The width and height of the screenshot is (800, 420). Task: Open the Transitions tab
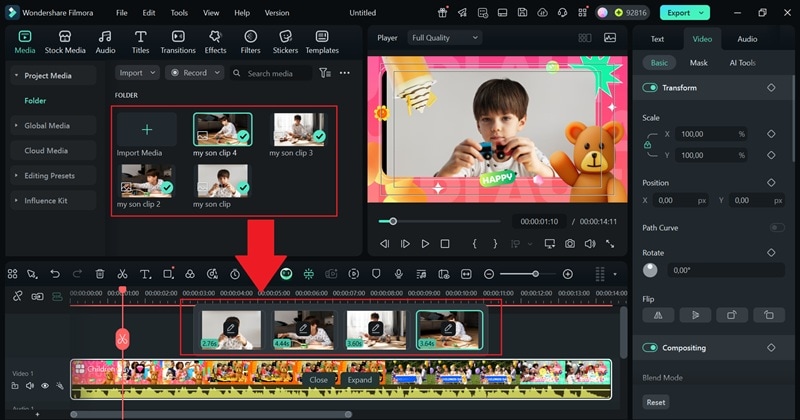(x=178, y=42)
